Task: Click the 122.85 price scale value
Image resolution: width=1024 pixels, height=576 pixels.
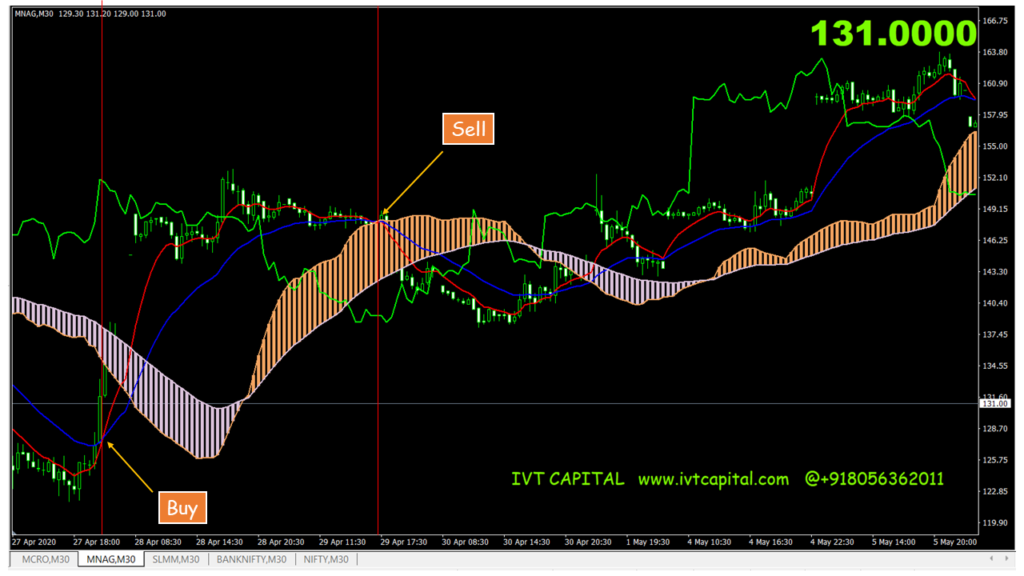Action: click(x=995, y=491)
